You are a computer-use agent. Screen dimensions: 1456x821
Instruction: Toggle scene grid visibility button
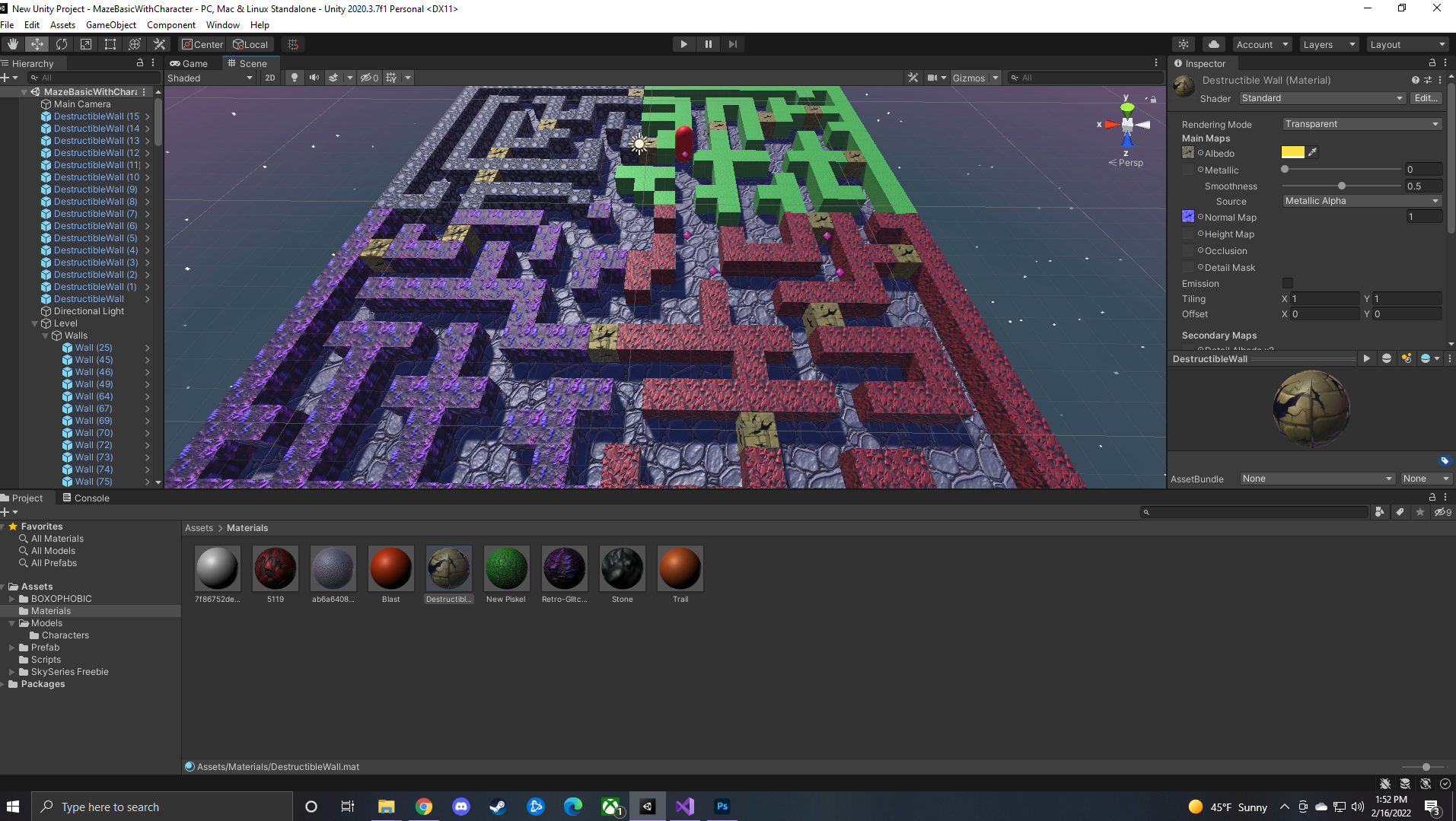[x=391, y=78]
